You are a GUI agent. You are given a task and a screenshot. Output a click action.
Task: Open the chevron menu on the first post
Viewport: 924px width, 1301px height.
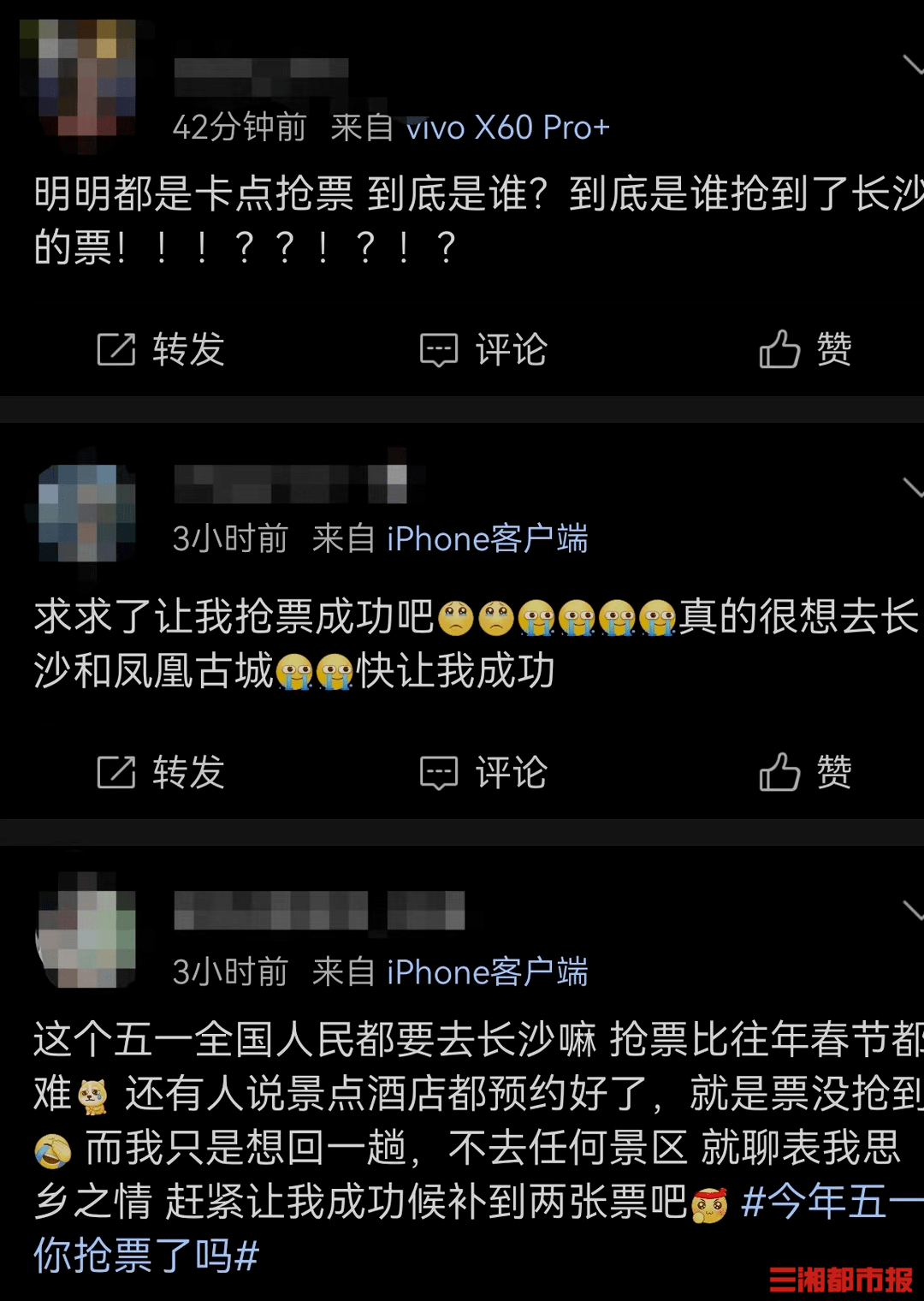913,64
